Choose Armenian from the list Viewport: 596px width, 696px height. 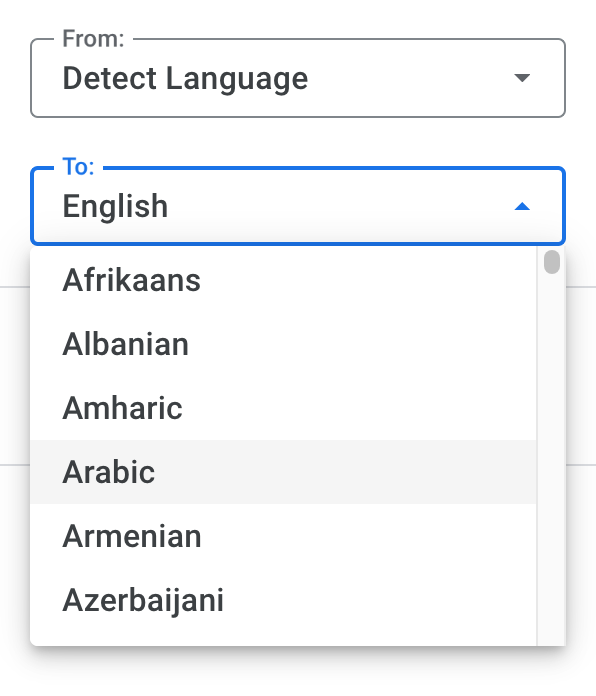(283, 536)
